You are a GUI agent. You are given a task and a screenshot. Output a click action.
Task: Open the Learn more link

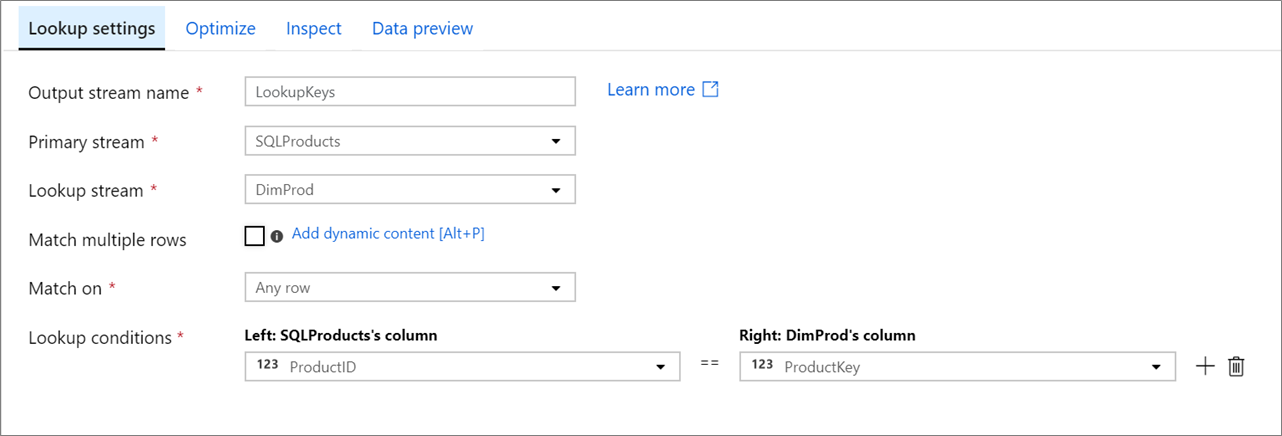[663, 90]
